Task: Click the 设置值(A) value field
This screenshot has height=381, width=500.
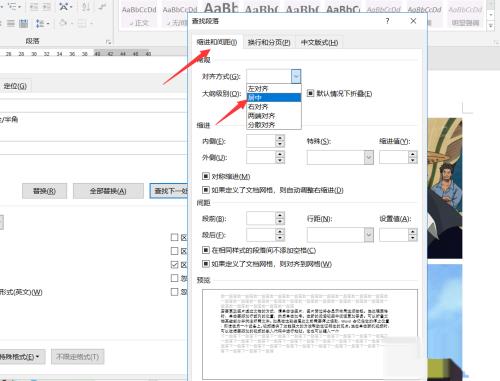Action: pyautogui.click(x=394, y=235)
